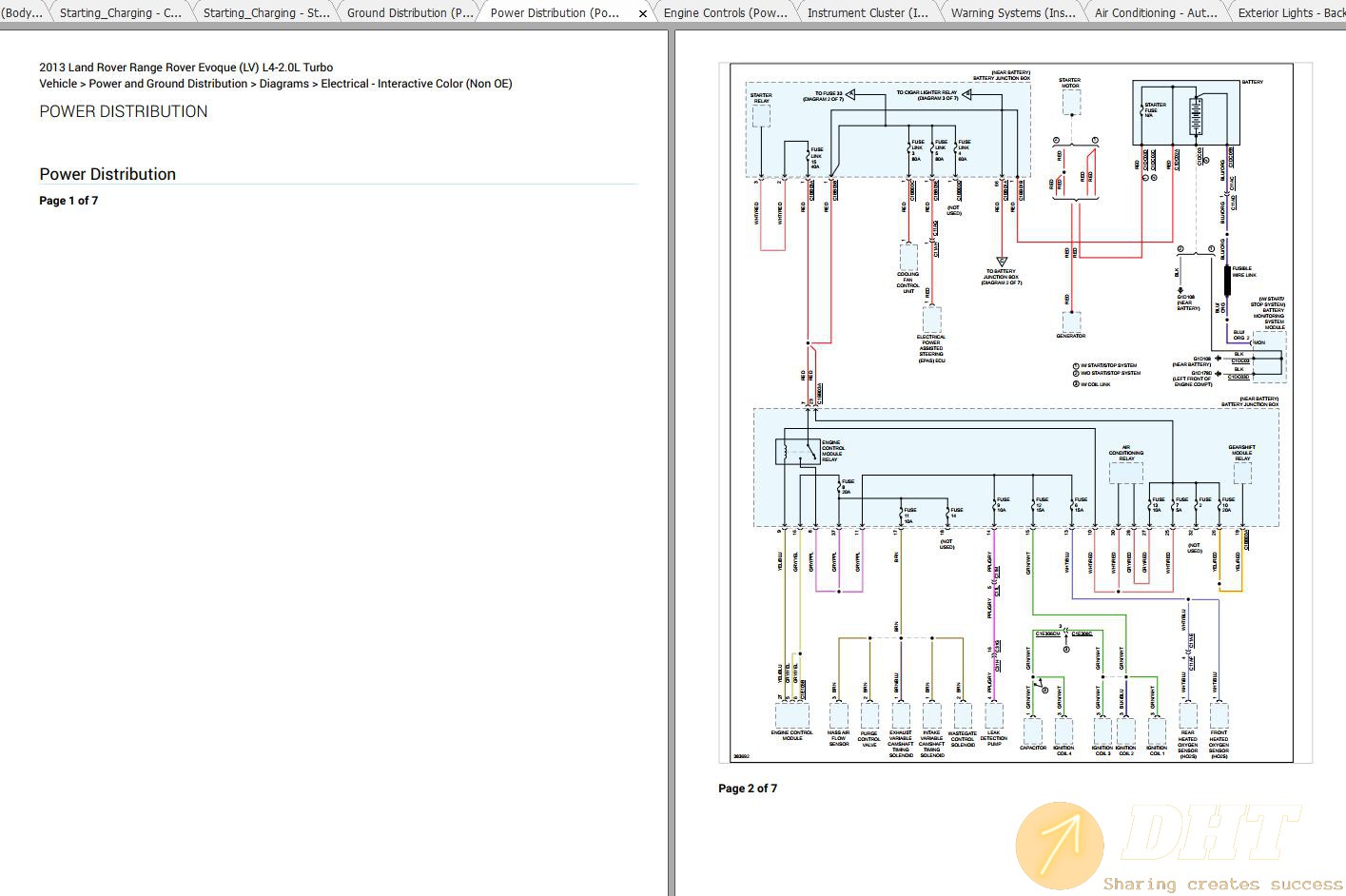Click CAPACITOR label in the diagram

click(x=1033, y=748)
